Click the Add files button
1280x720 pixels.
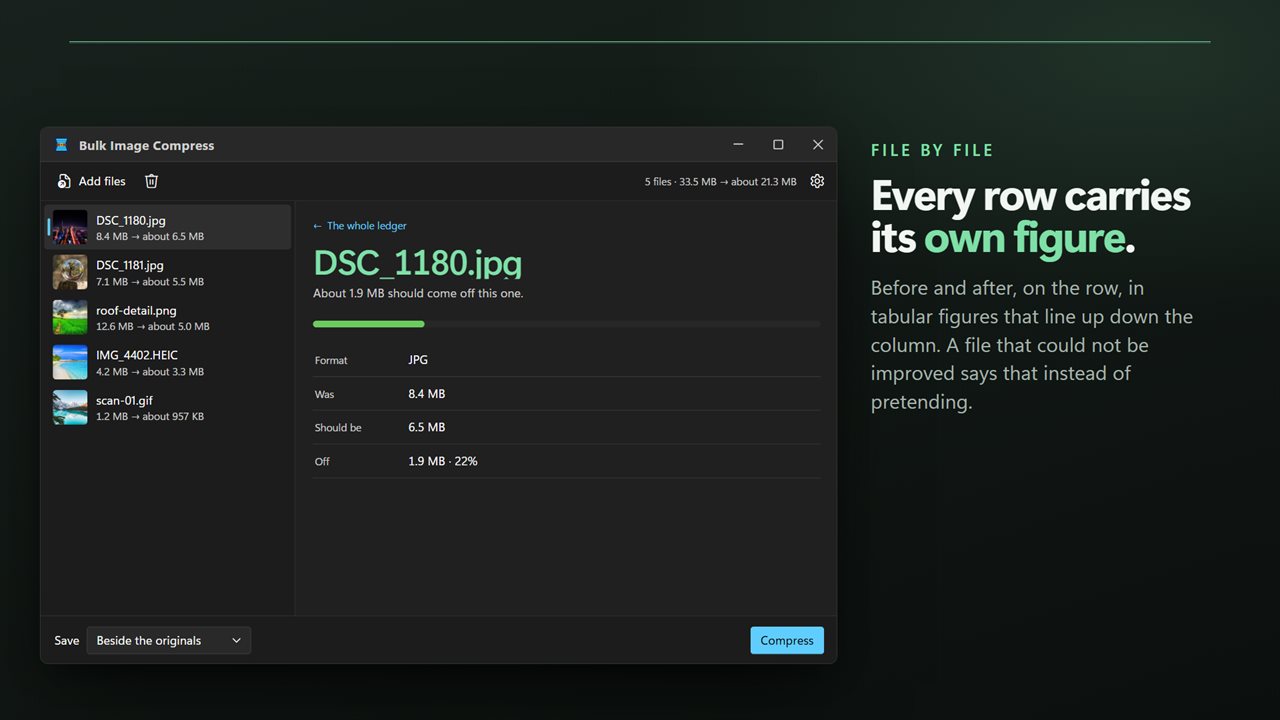pyautogui.click(x=91, y=181)
